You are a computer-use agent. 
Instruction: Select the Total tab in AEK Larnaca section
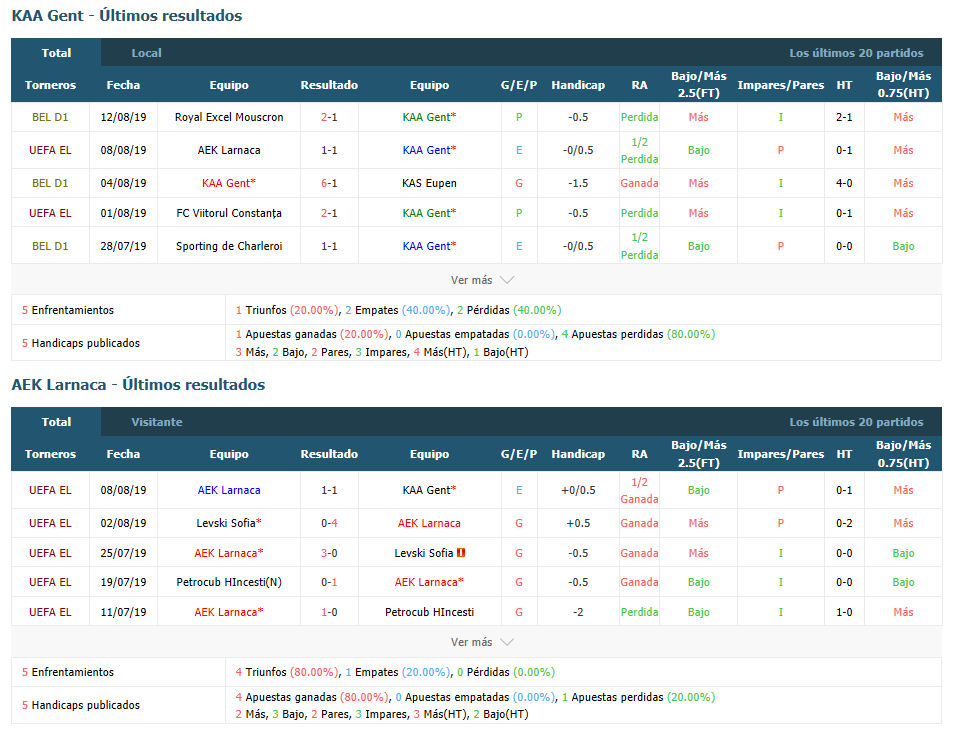(x=56, y=422)
